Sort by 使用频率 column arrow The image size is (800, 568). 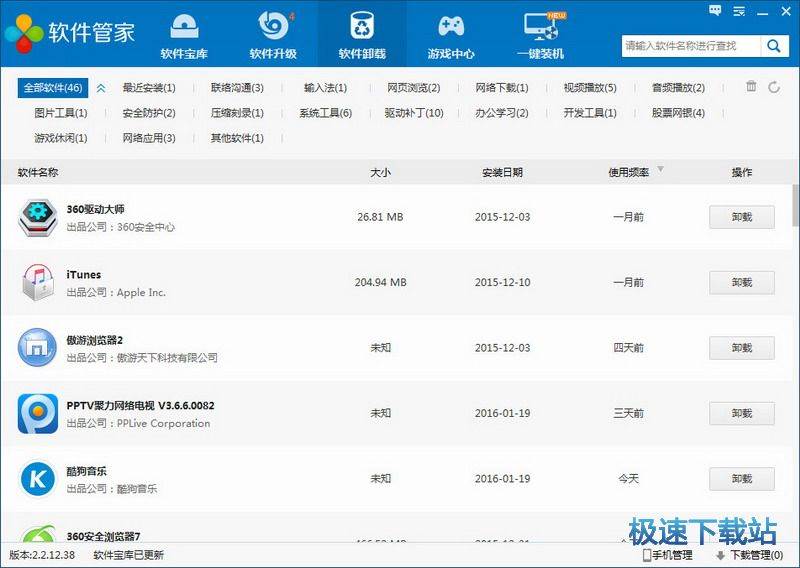pos(660,169)
